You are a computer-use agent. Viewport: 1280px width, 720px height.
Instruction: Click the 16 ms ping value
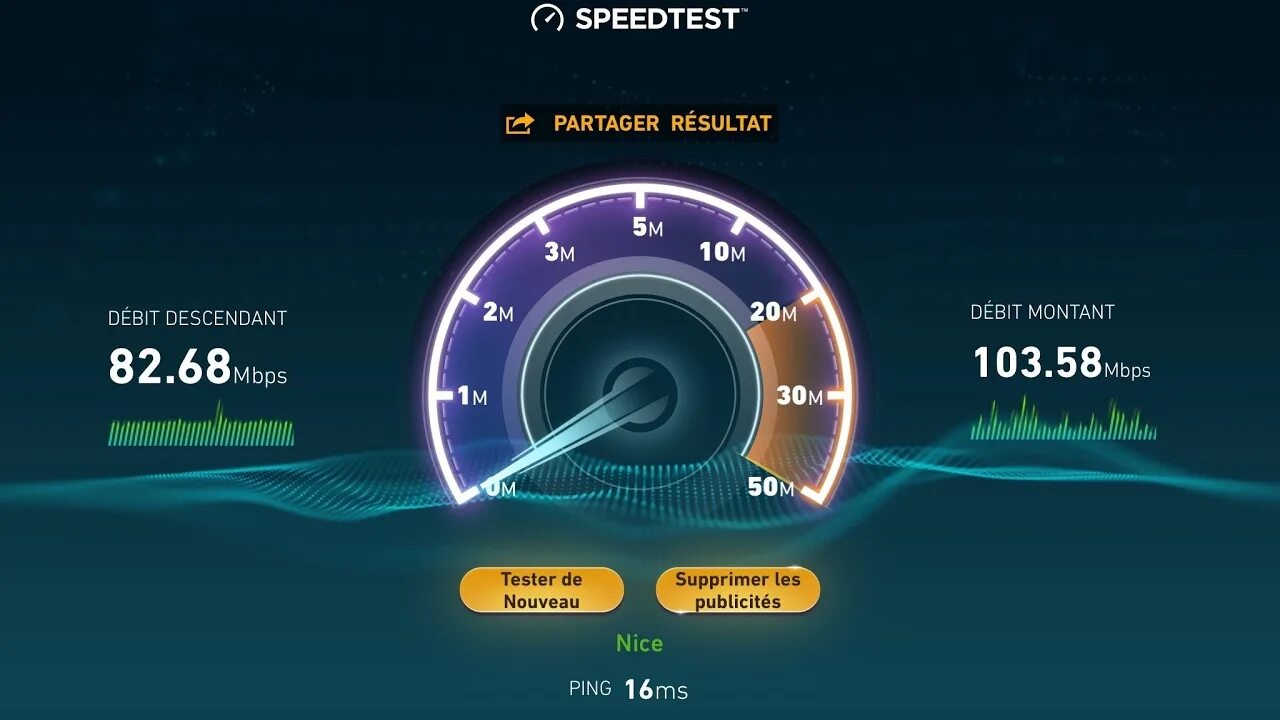click(656, 689)
